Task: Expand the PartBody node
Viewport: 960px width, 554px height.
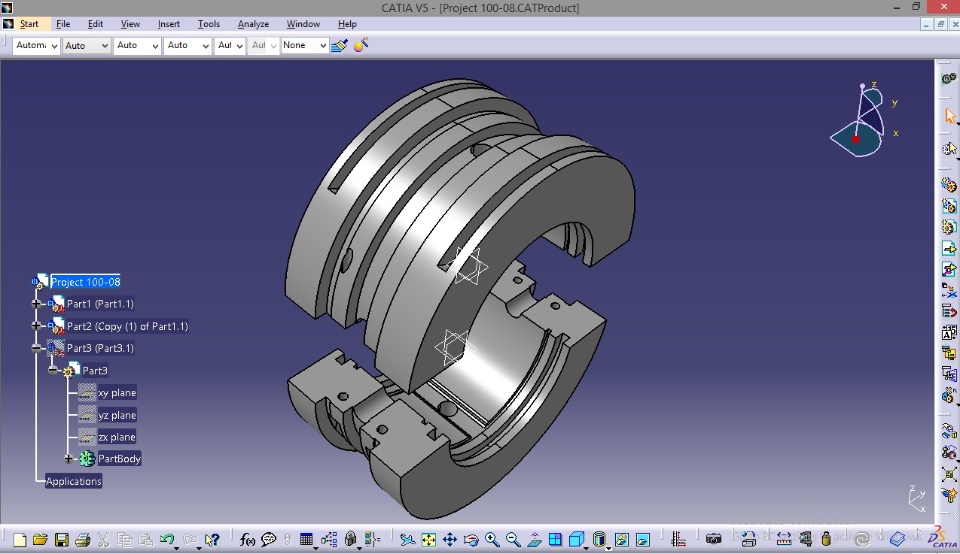Action: [x=69, y=459]
